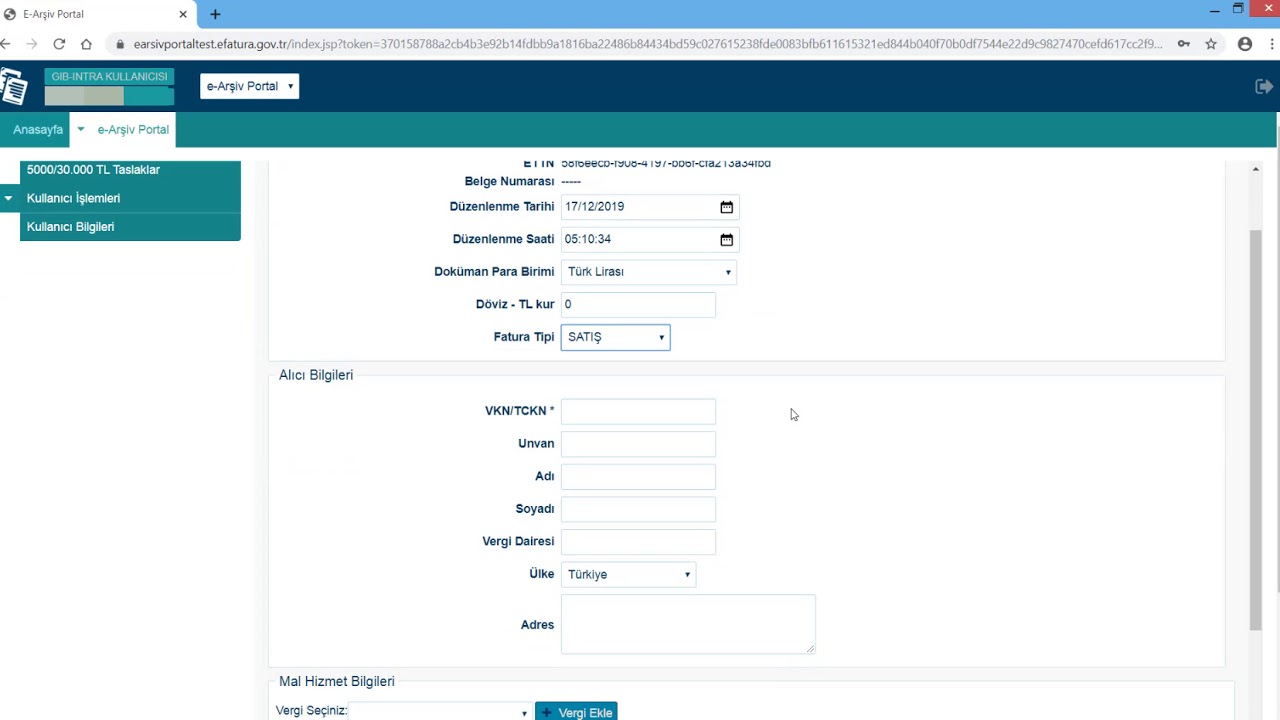This screenshot has width=1280, height=720.
Task: Open a new browser tab
Action: (215, 14)
